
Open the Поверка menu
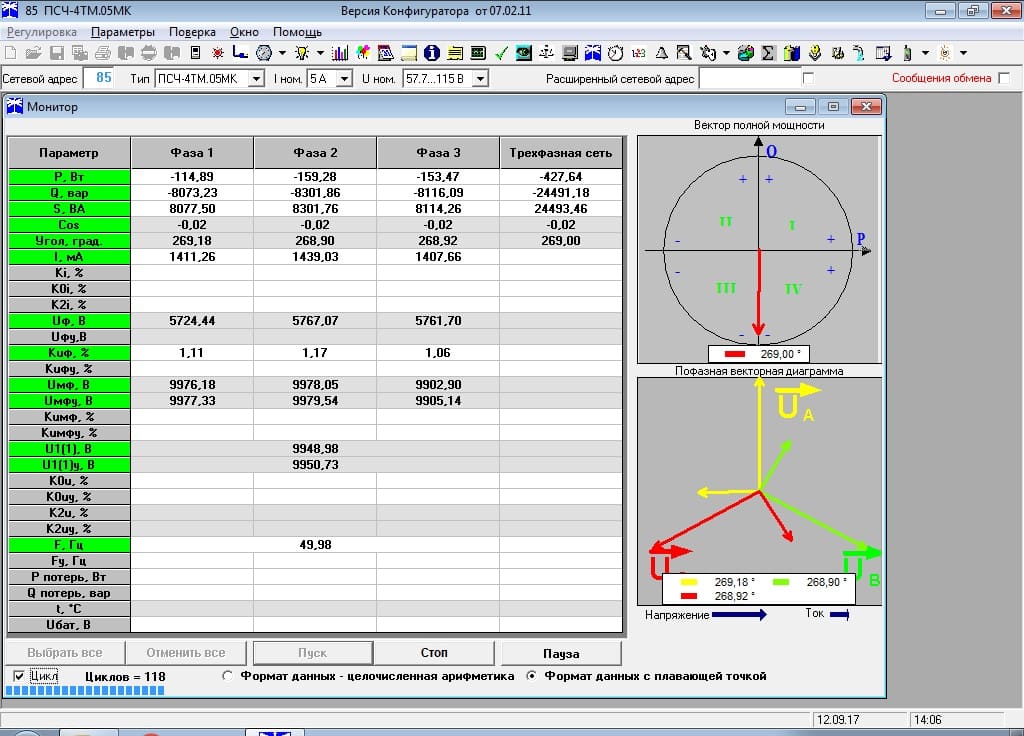(x=192, y=31)
